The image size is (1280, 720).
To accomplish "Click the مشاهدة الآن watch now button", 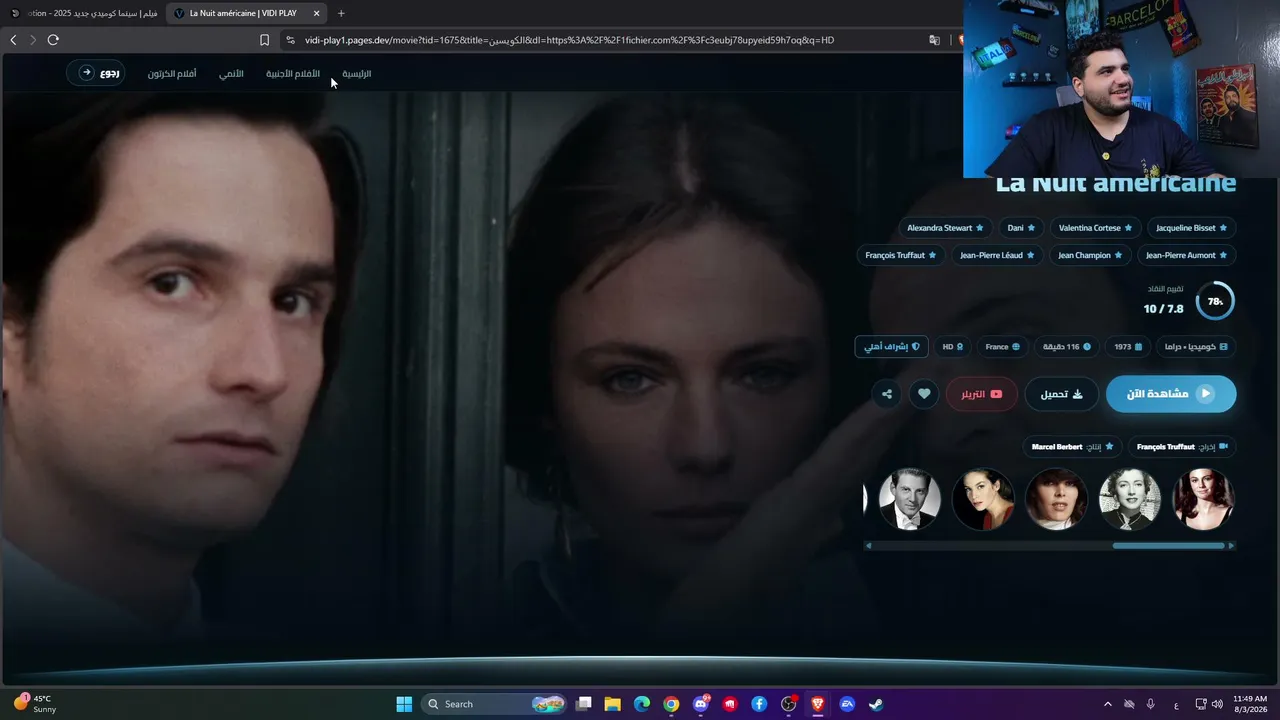I will point(1171,394).
